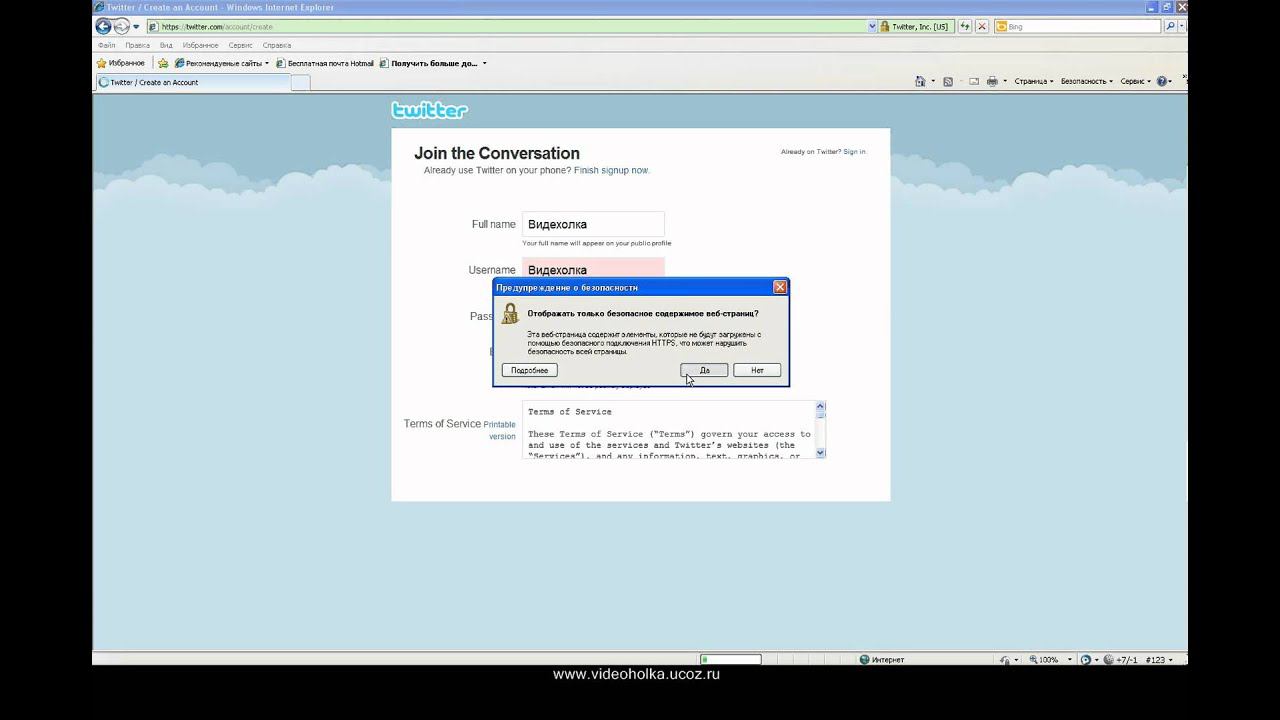Image resolution: width=1280 pixels, height=720 pixels.
Task: Open the Безопасность command bar menu
Action: click(x=1087, y=81)
